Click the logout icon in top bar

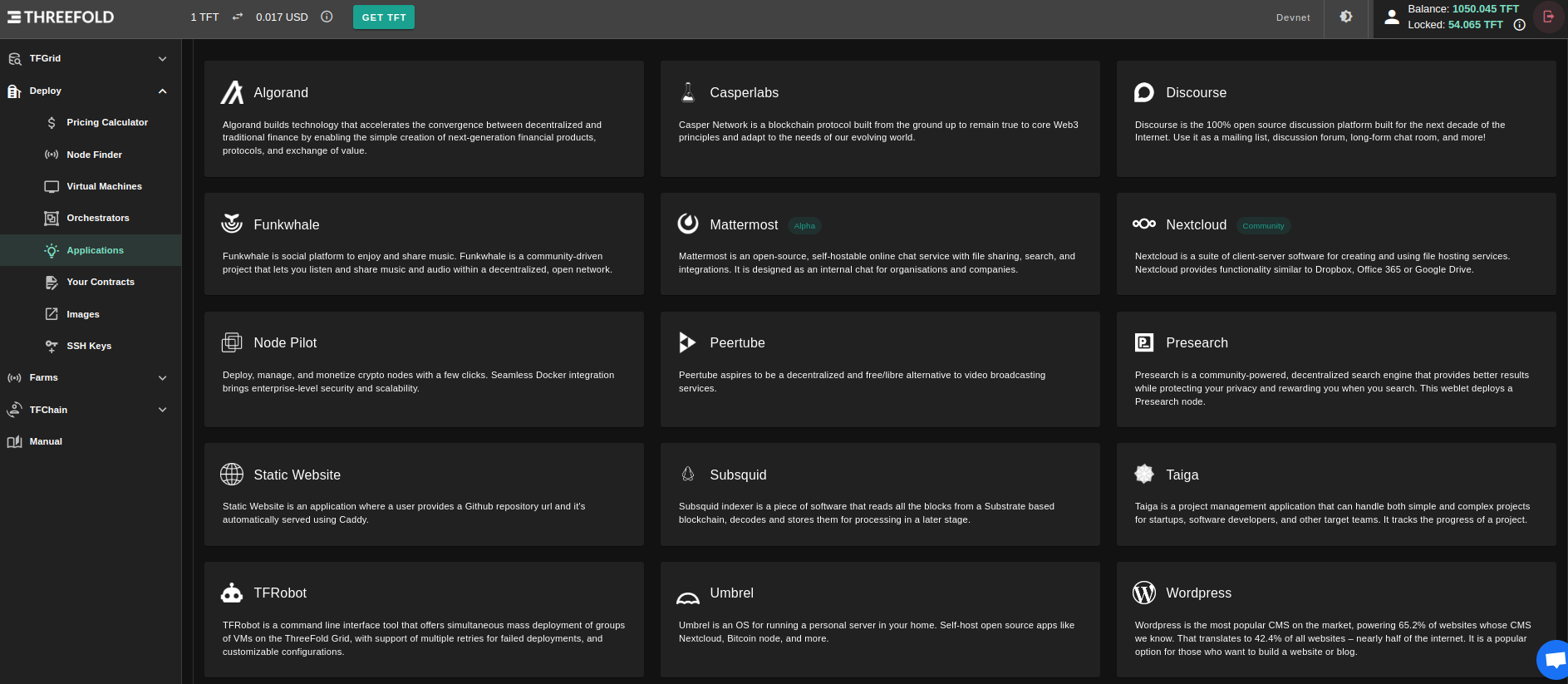[1548, 17]
